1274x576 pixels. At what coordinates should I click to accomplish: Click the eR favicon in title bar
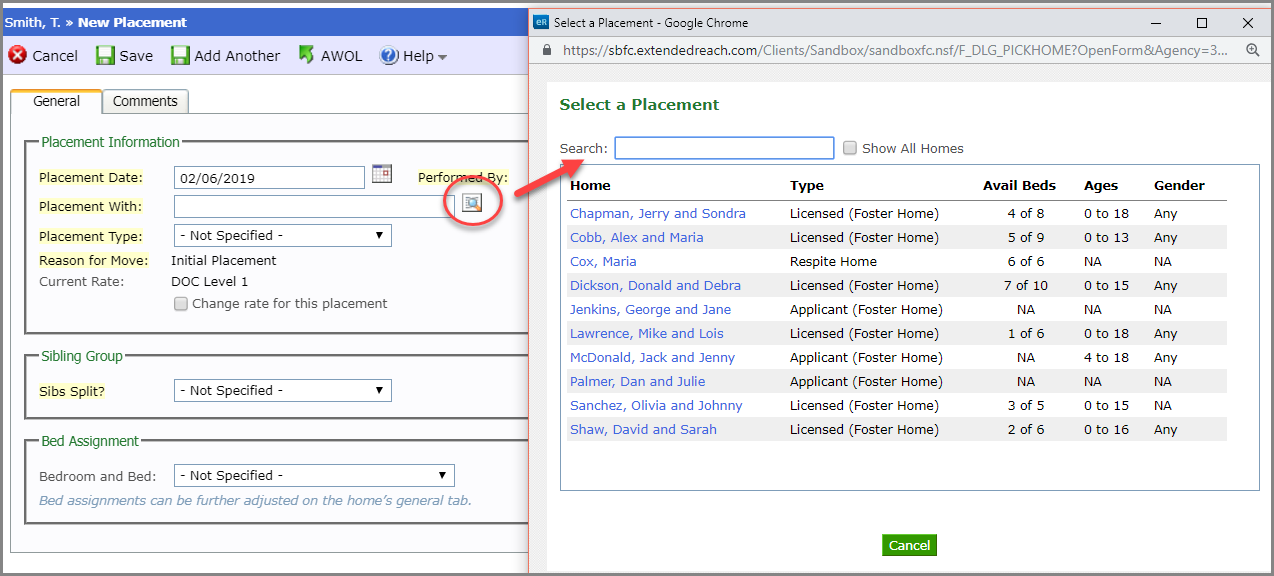click(541, 22)
